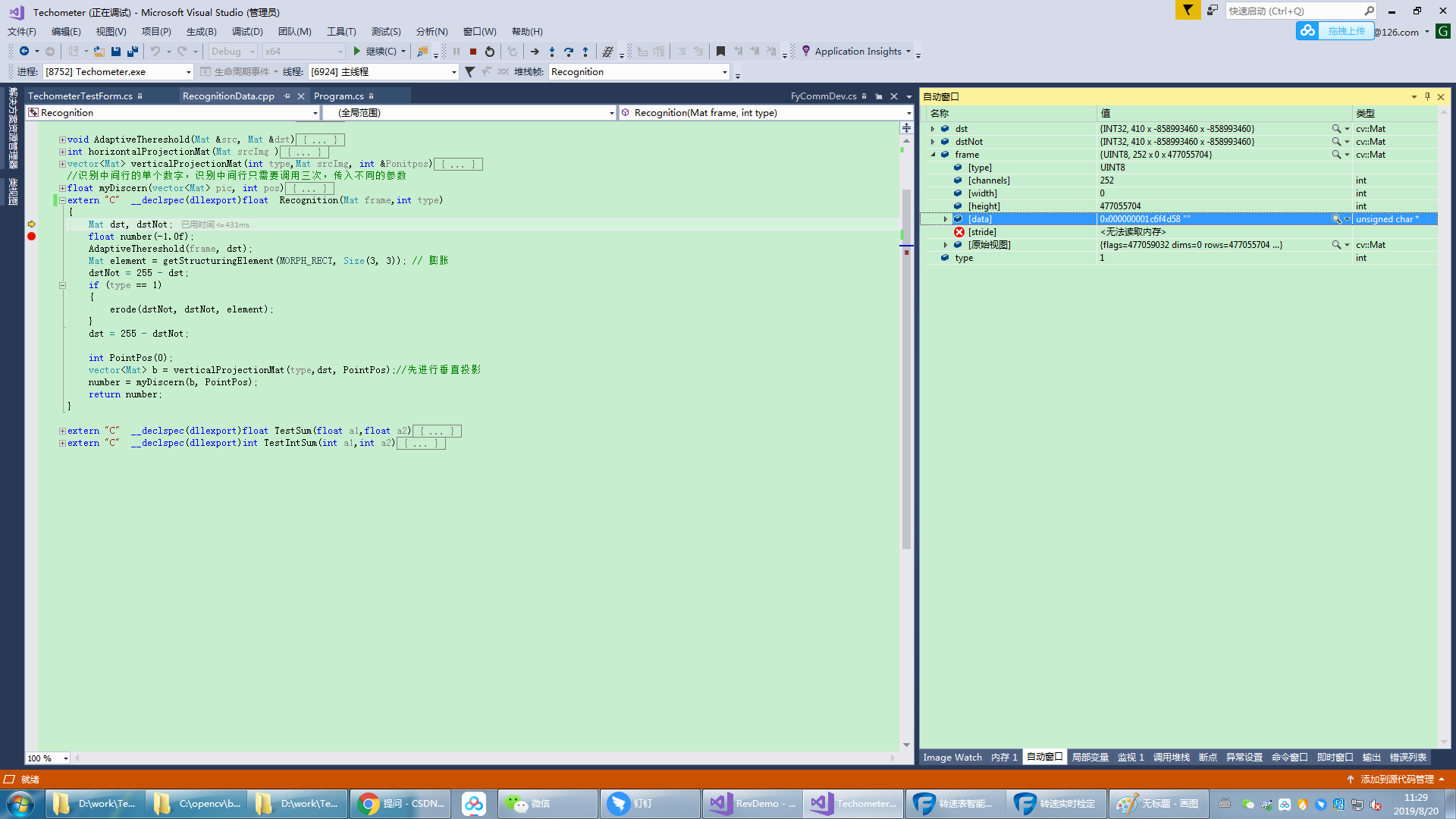Viewport: 1456px width, 819px height.
Task: Open magnifier visualizer for dst value
Action: point(1336,129)
